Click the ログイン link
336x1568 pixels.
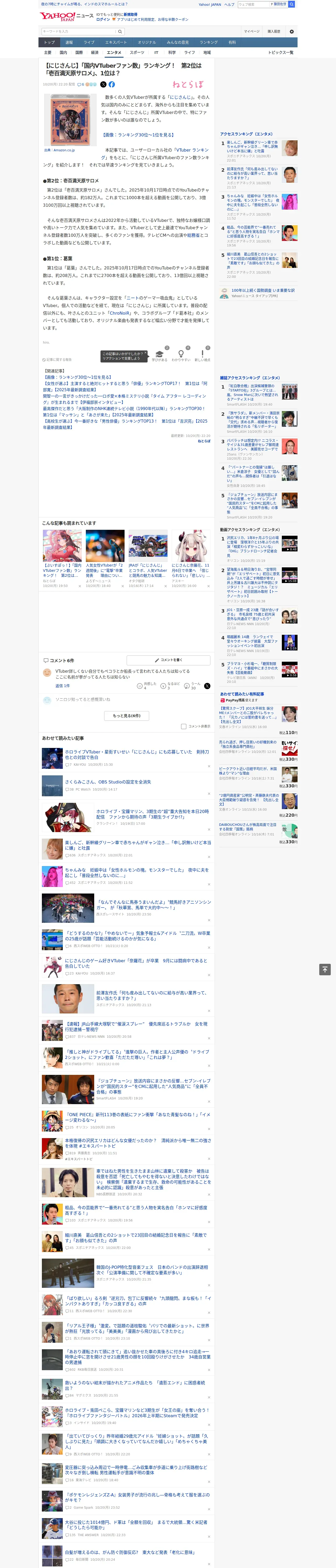[x=103, y=20]
